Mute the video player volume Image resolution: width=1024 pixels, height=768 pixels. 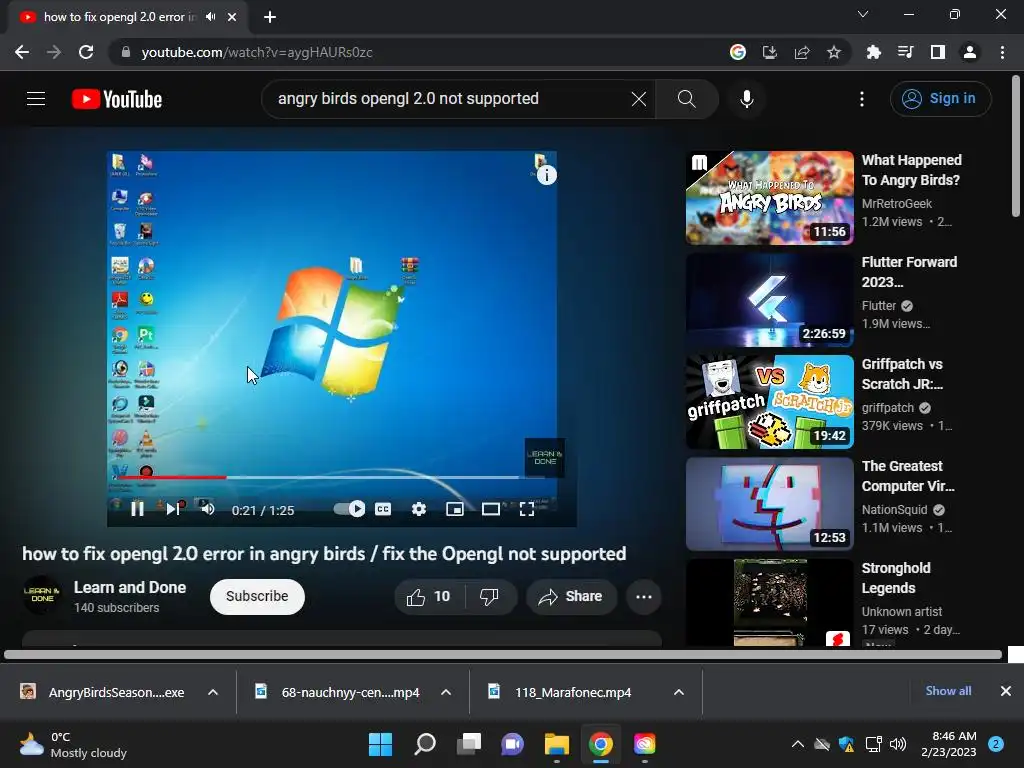point(208,509)
